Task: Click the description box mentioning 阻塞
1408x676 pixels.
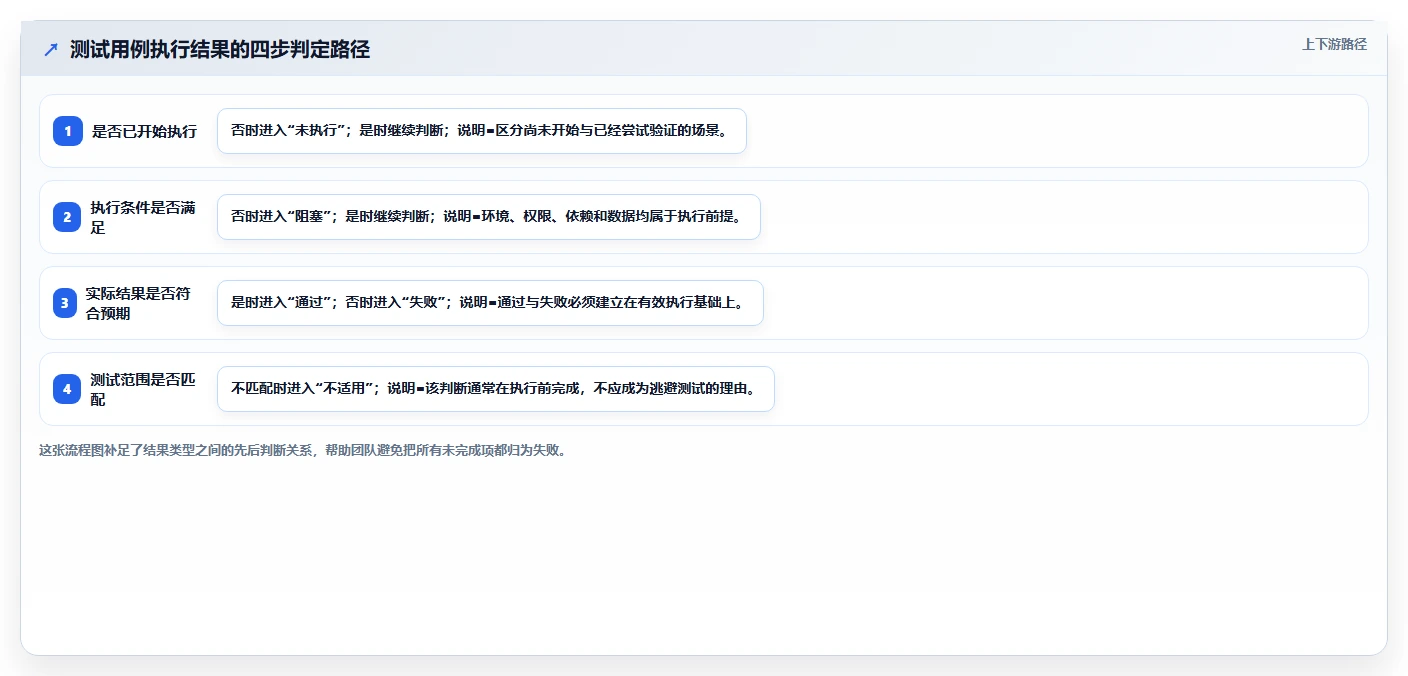Action: (x=489, y=217)
